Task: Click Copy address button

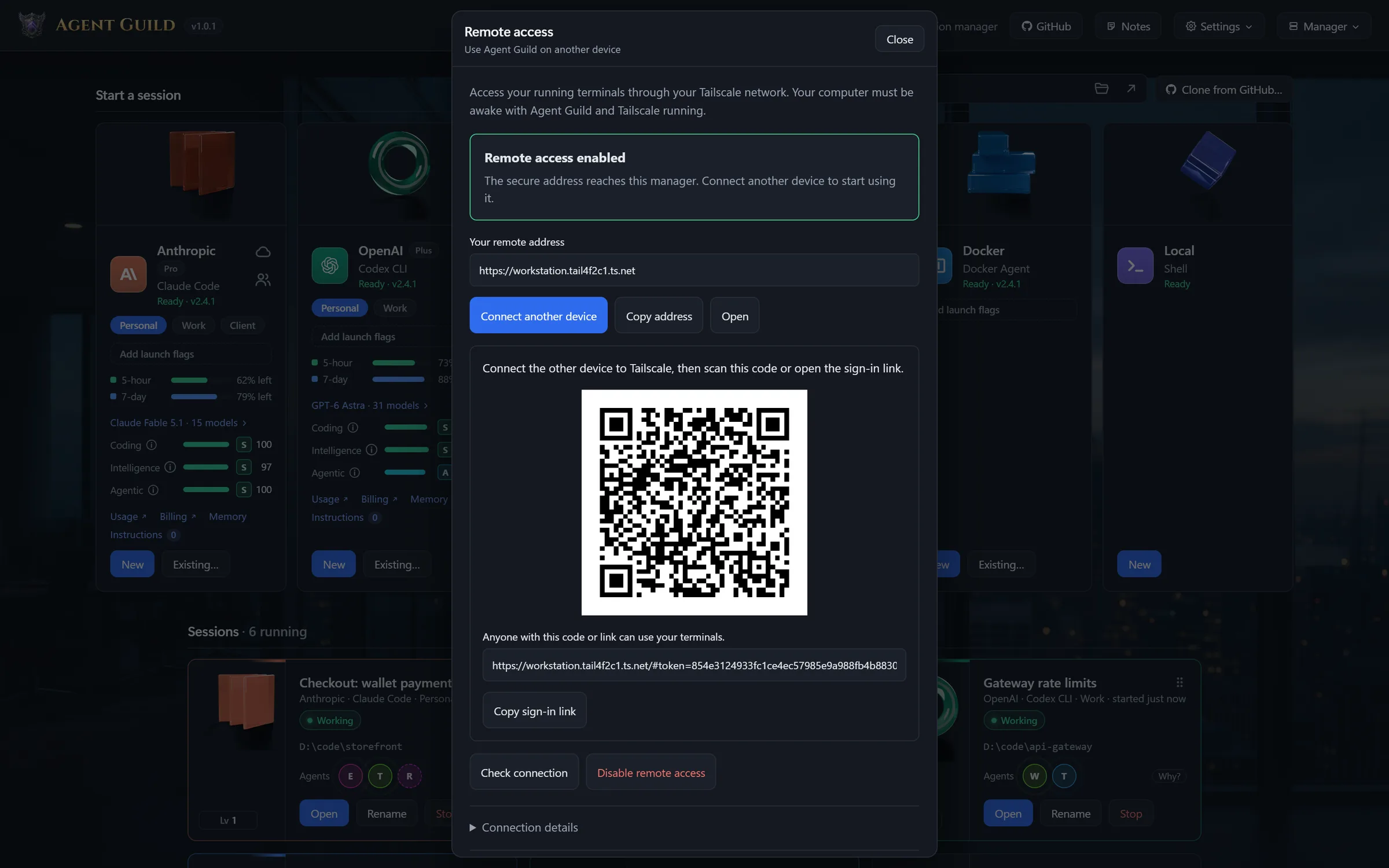Action: click(x=659, y=315)
